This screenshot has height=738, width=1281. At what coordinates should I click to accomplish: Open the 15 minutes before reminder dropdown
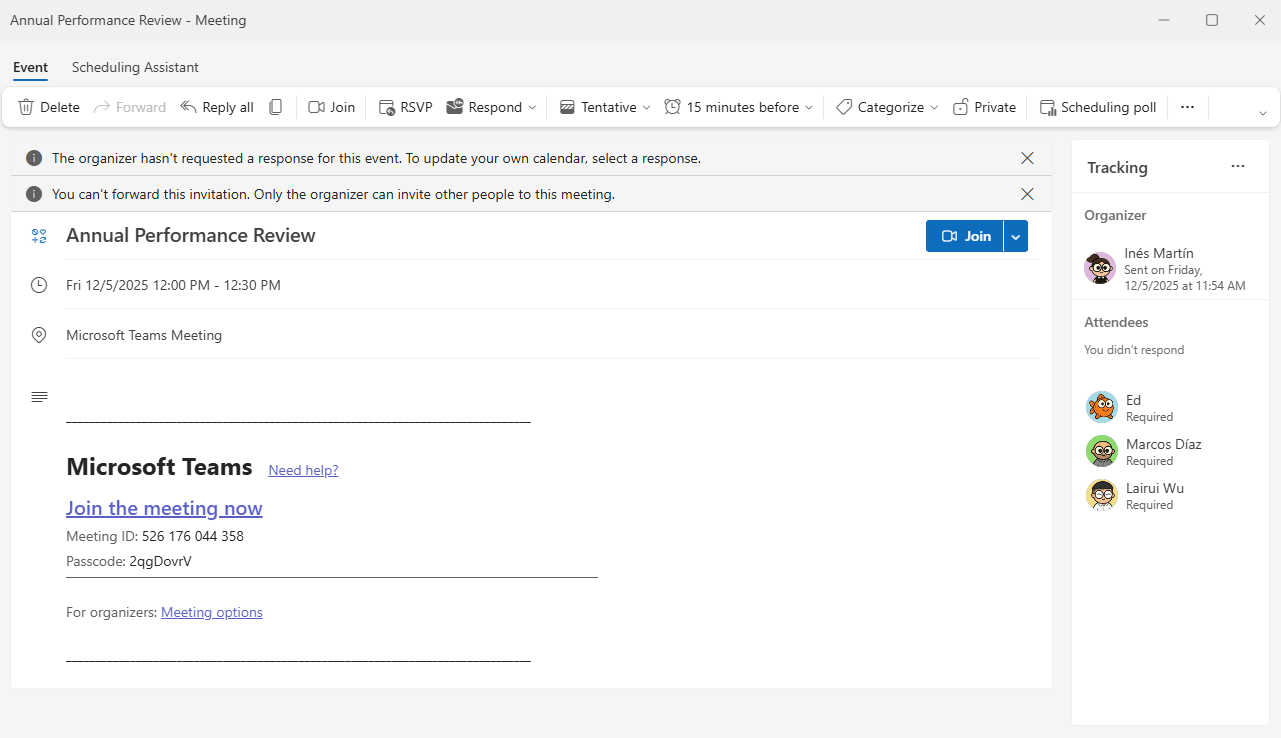809,107
